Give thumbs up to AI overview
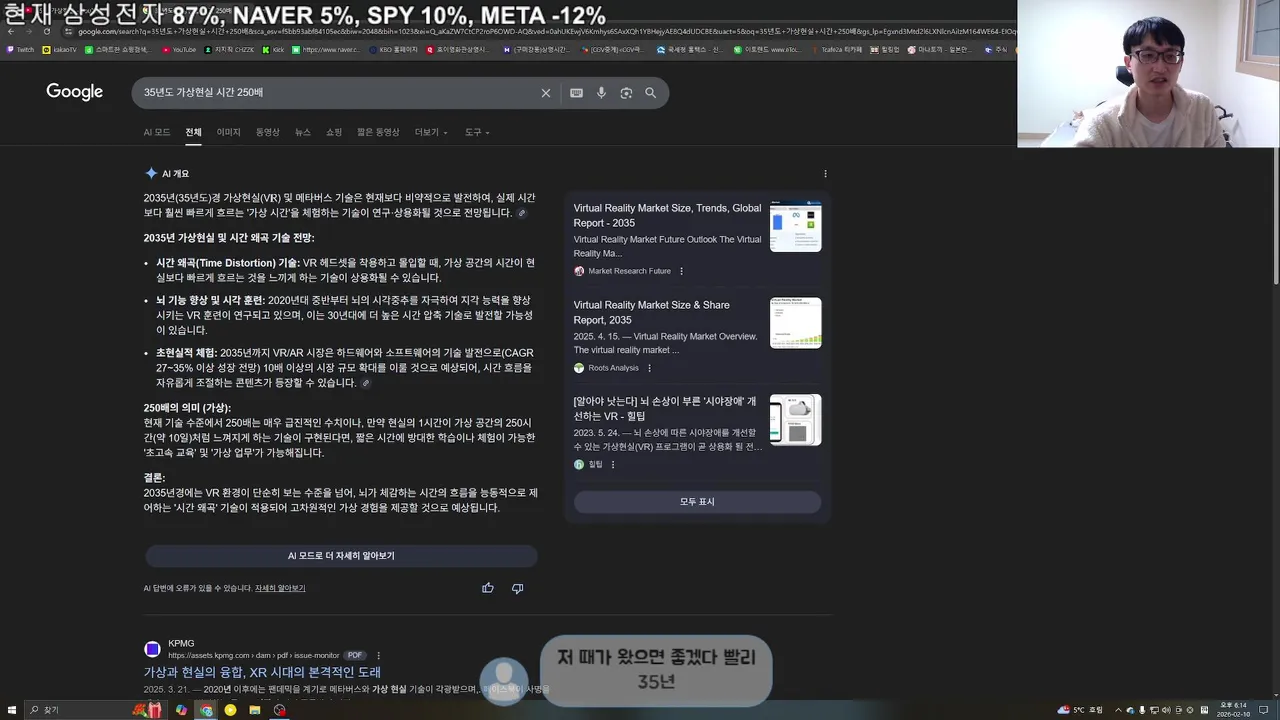 (x=488, y=588)
